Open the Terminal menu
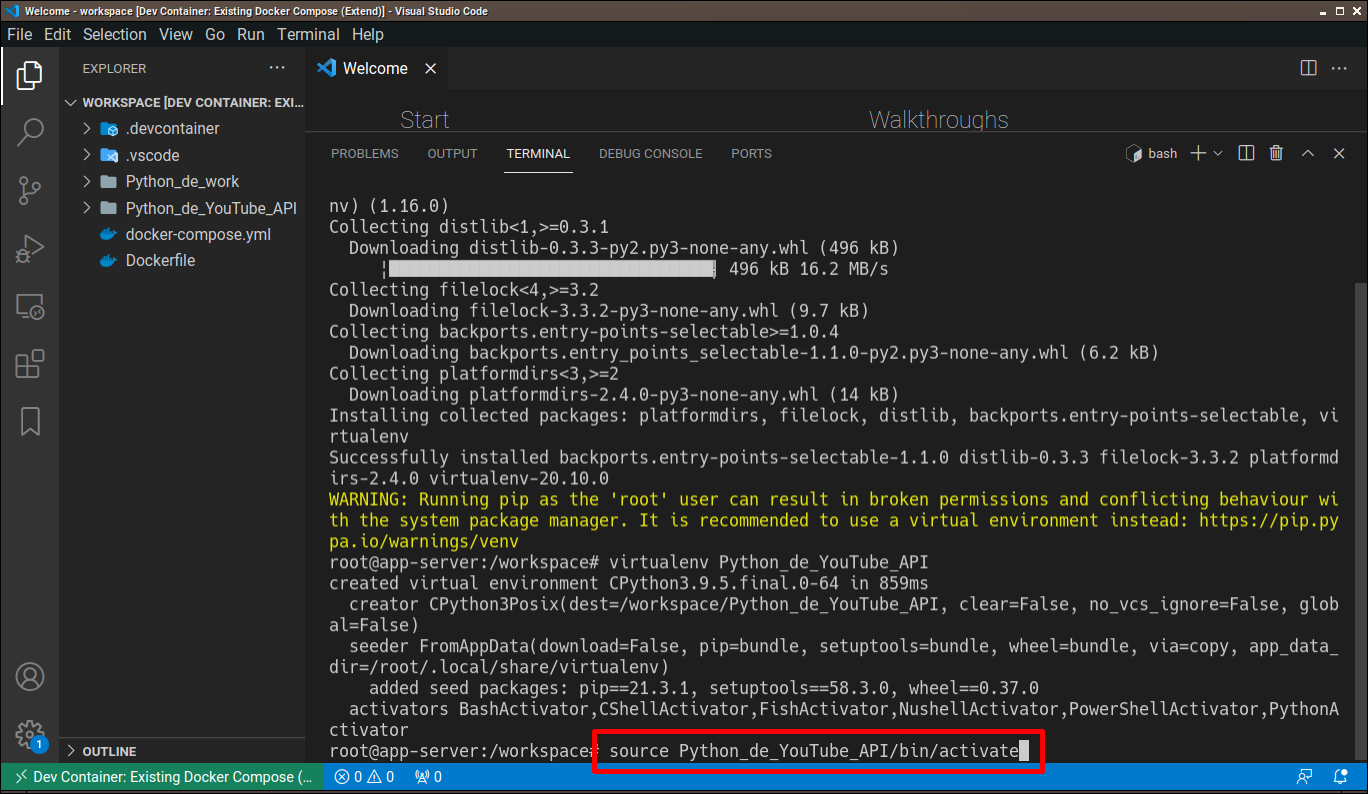1368x794 pixels. coord(308,34)
